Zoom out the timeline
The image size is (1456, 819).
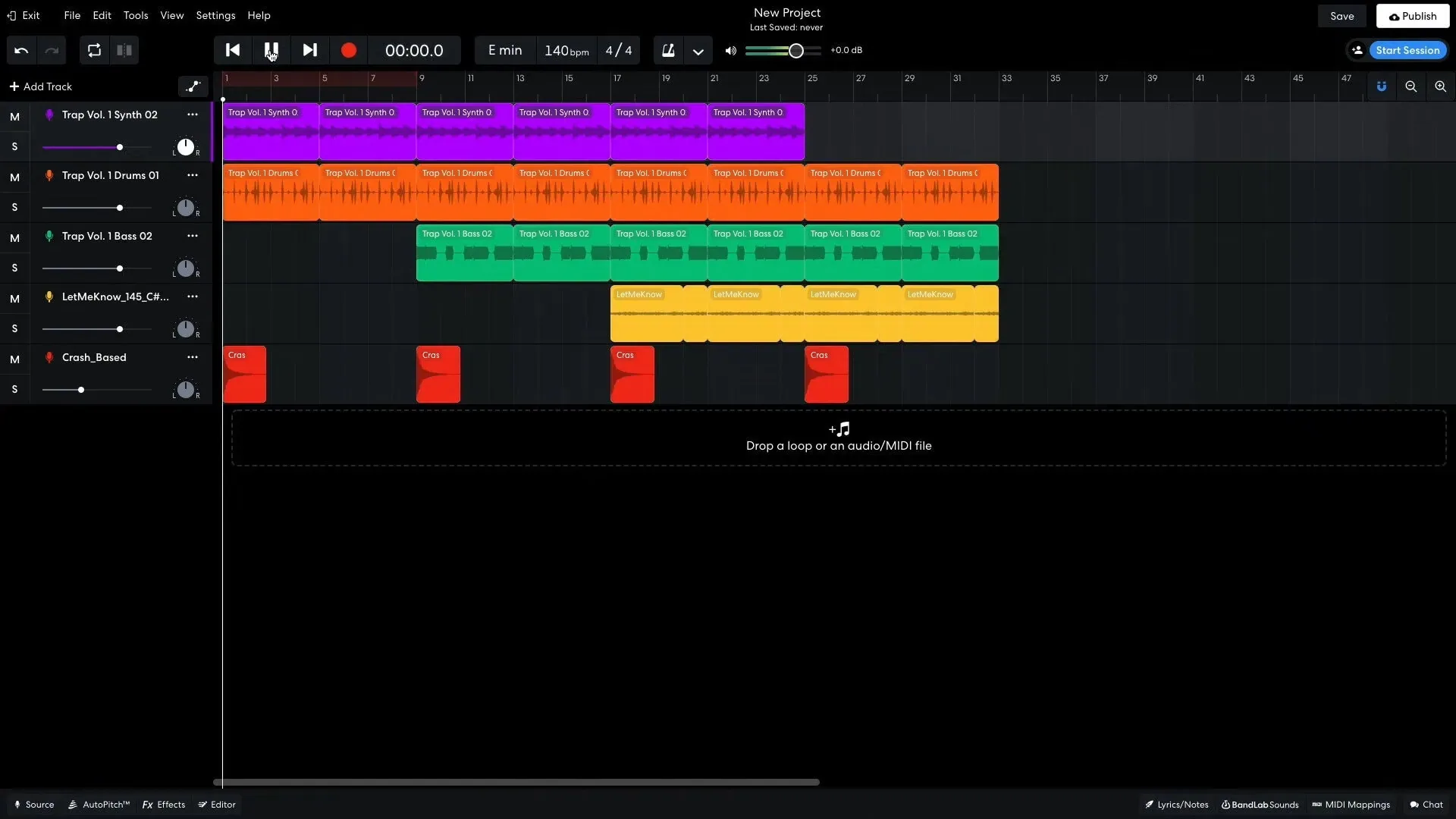pyautogui.click(x=1411, y=86)
